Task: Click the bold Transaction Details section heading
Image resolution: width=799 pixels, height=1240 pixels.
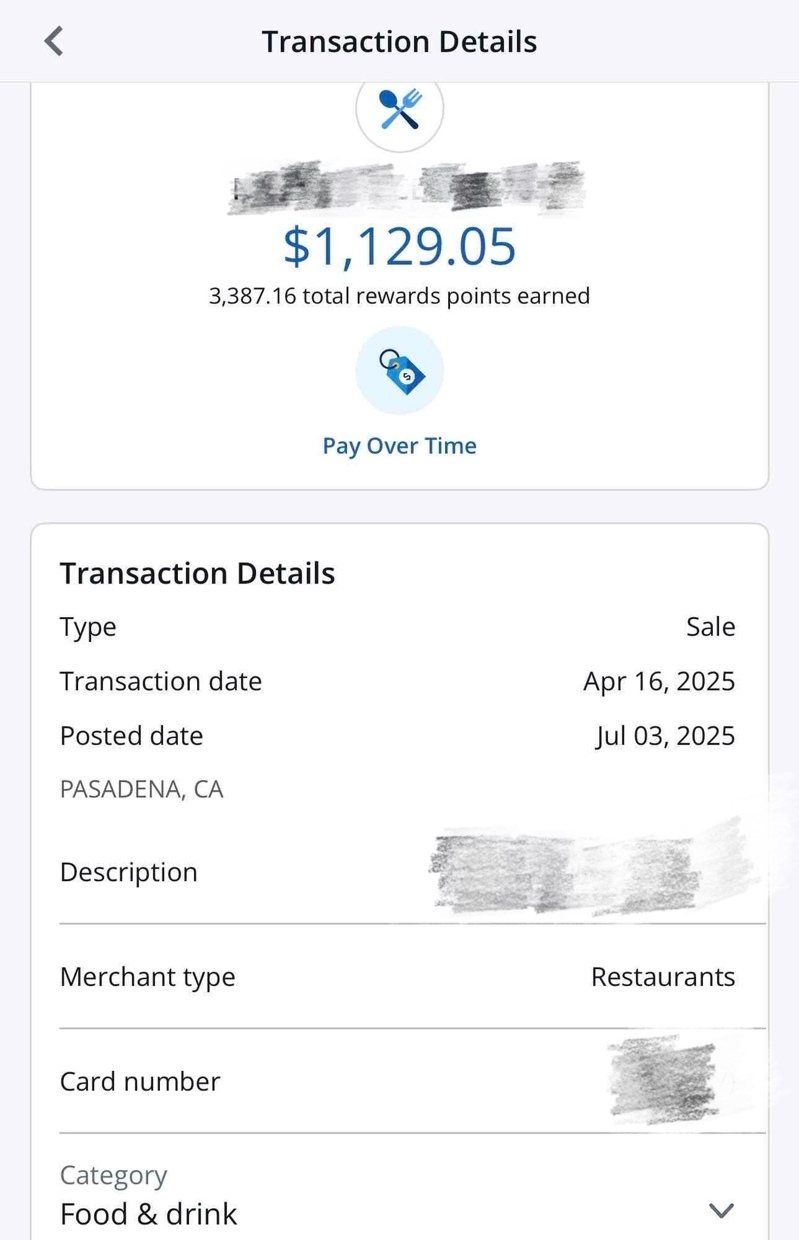Action: (198, 574)
